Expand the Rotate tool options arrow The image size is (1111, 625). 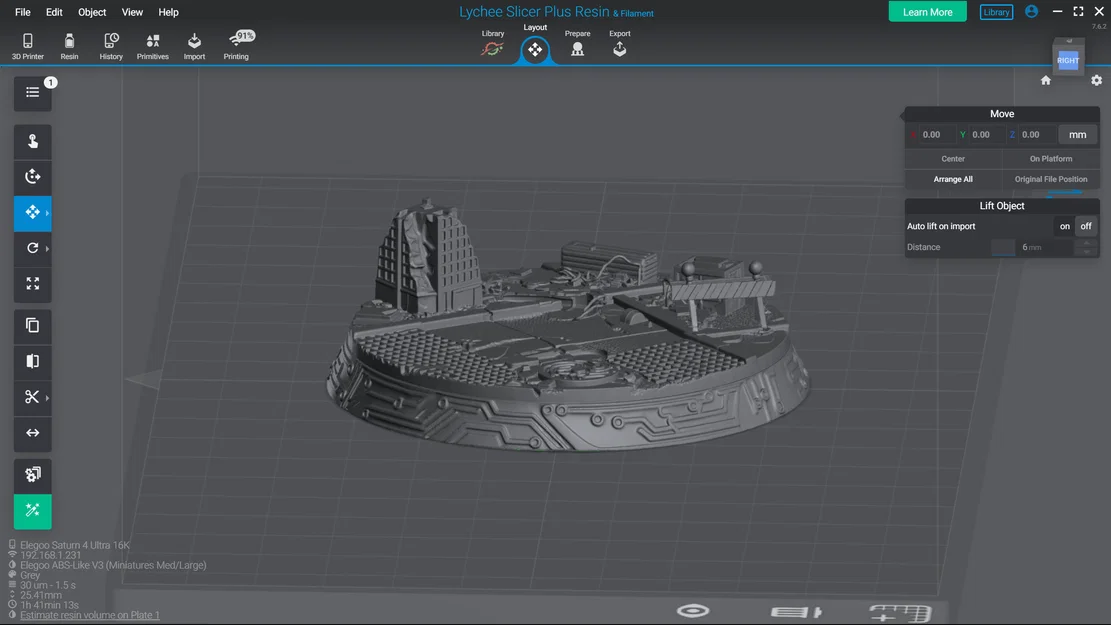(47, 249)
